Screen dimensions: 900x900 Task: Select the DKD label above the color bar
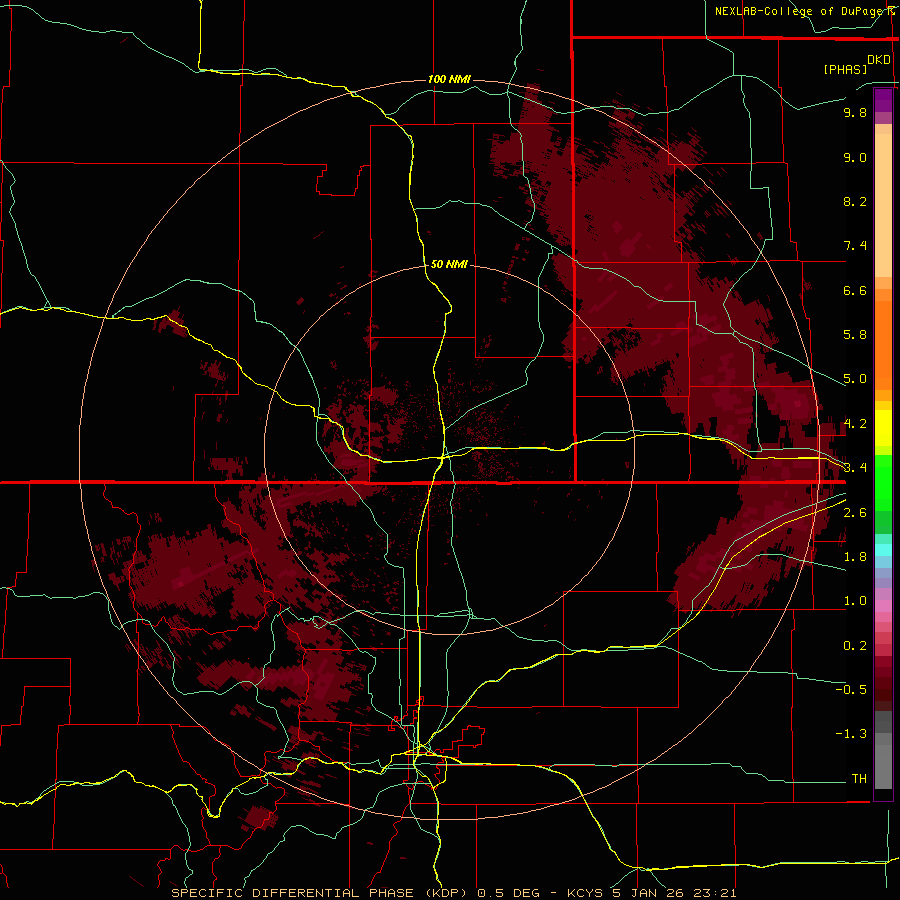(x=879, y=60)
